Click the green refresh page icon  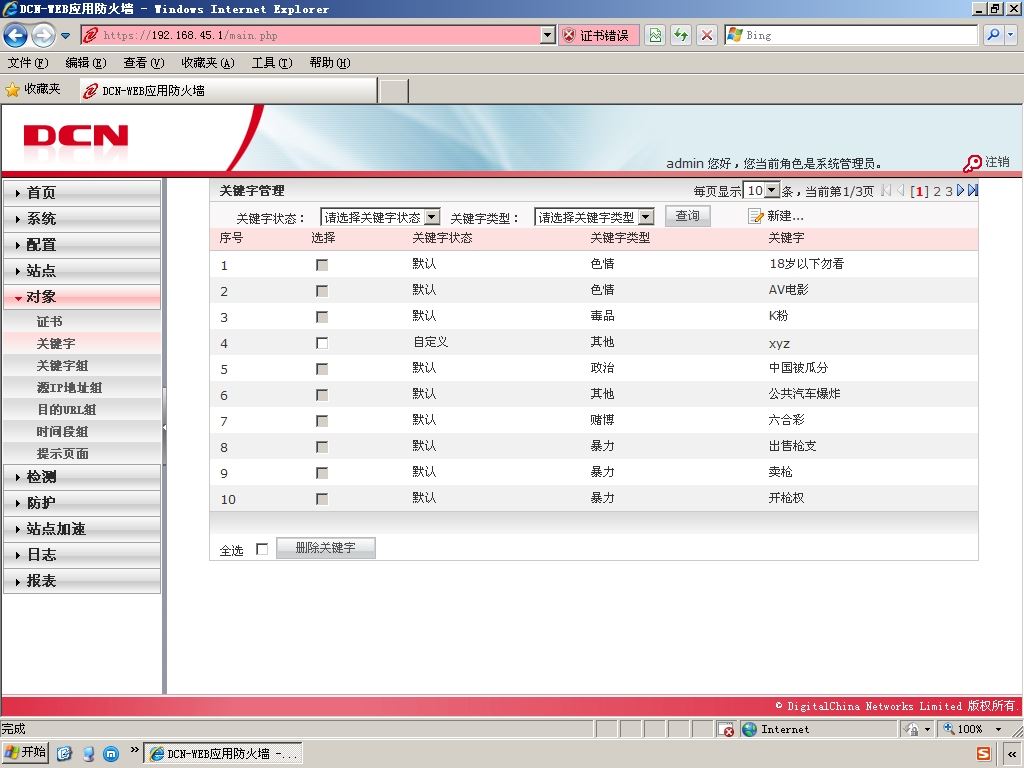pyautogui.click(x=681, y=35)
